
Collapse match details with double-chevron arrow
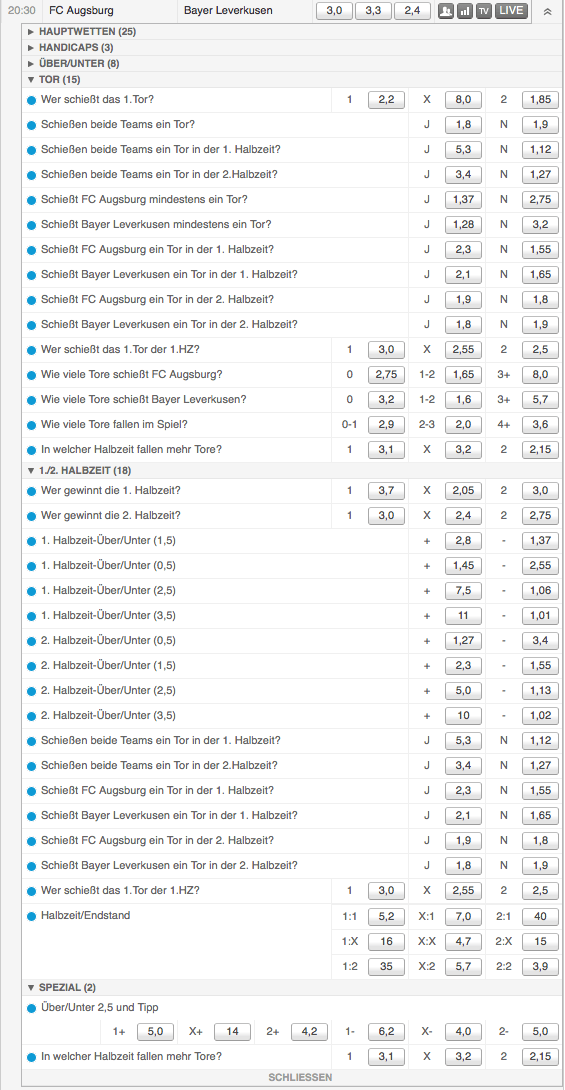pyautogui.click(x=548, y=11)
